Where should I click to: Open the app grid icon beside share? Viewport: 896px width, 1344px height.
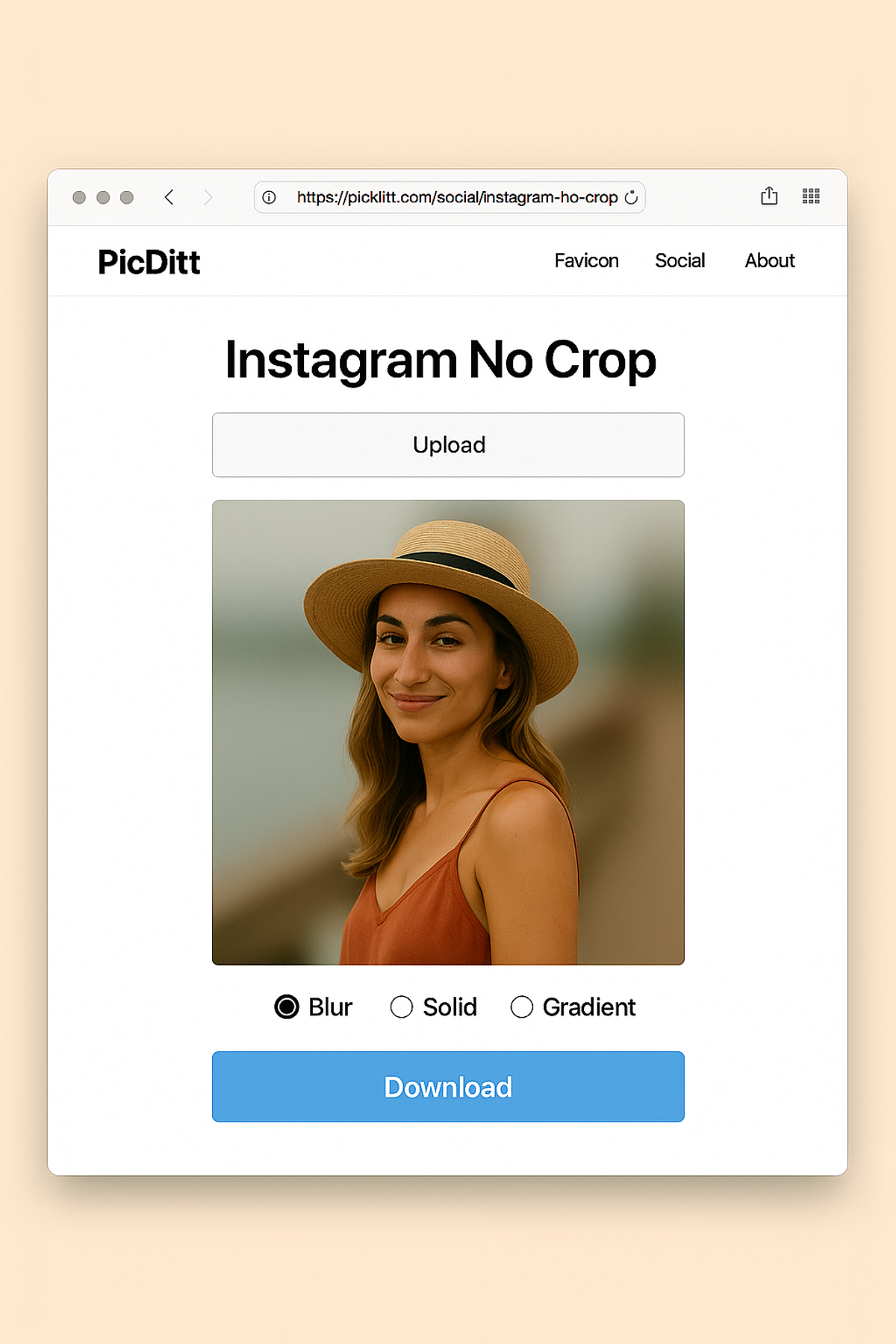[x=811, y=196]
